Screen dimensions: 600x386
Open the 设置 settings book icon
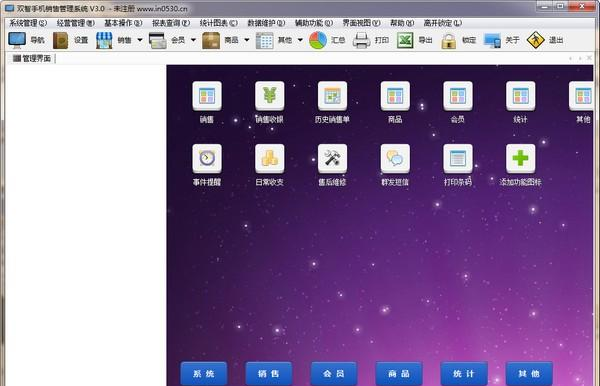pos(60,40)
